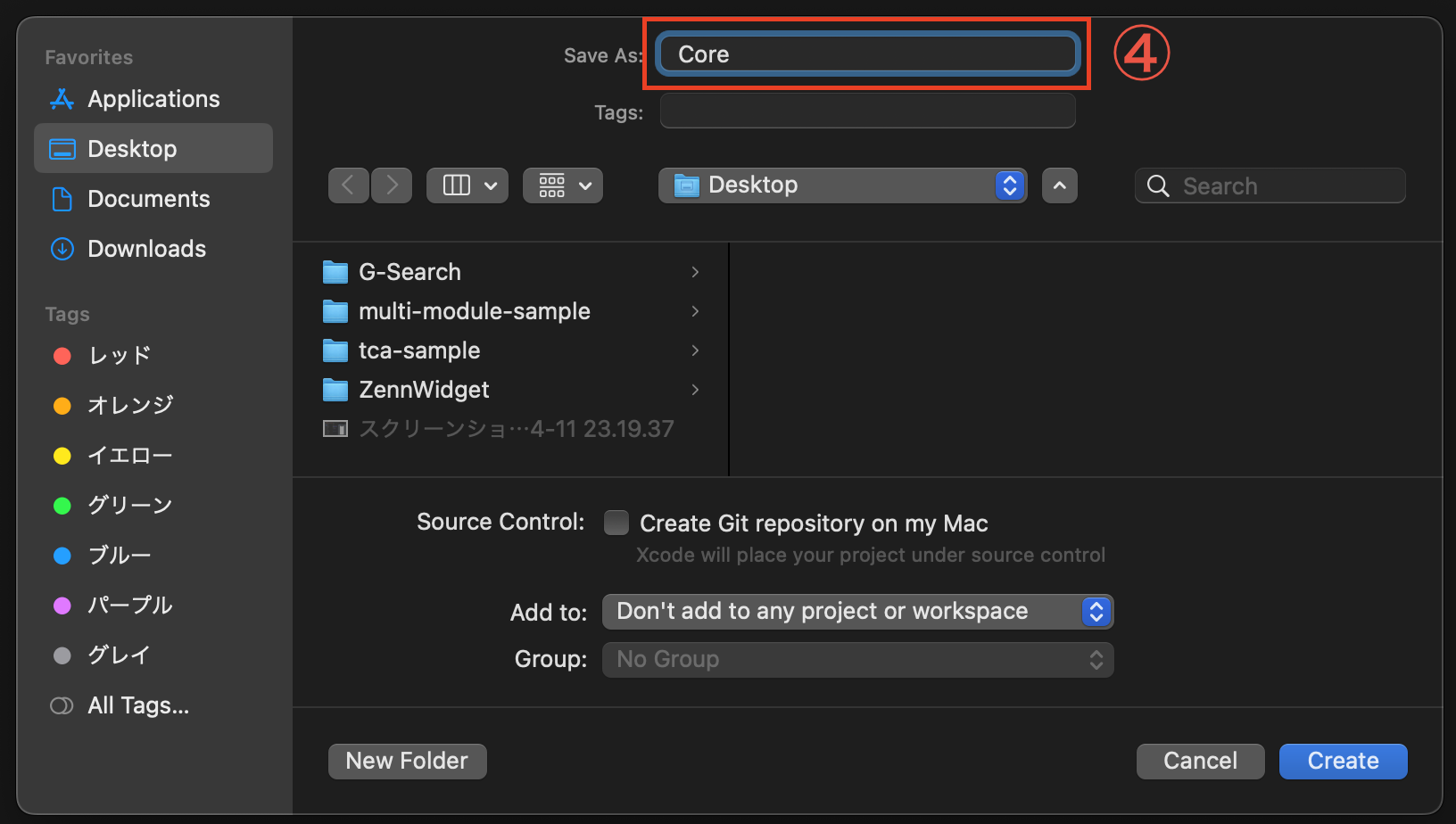Expand the multi-module-sample folder chevron
This screenshot has height=824, width=1456.
click(695, 311)
